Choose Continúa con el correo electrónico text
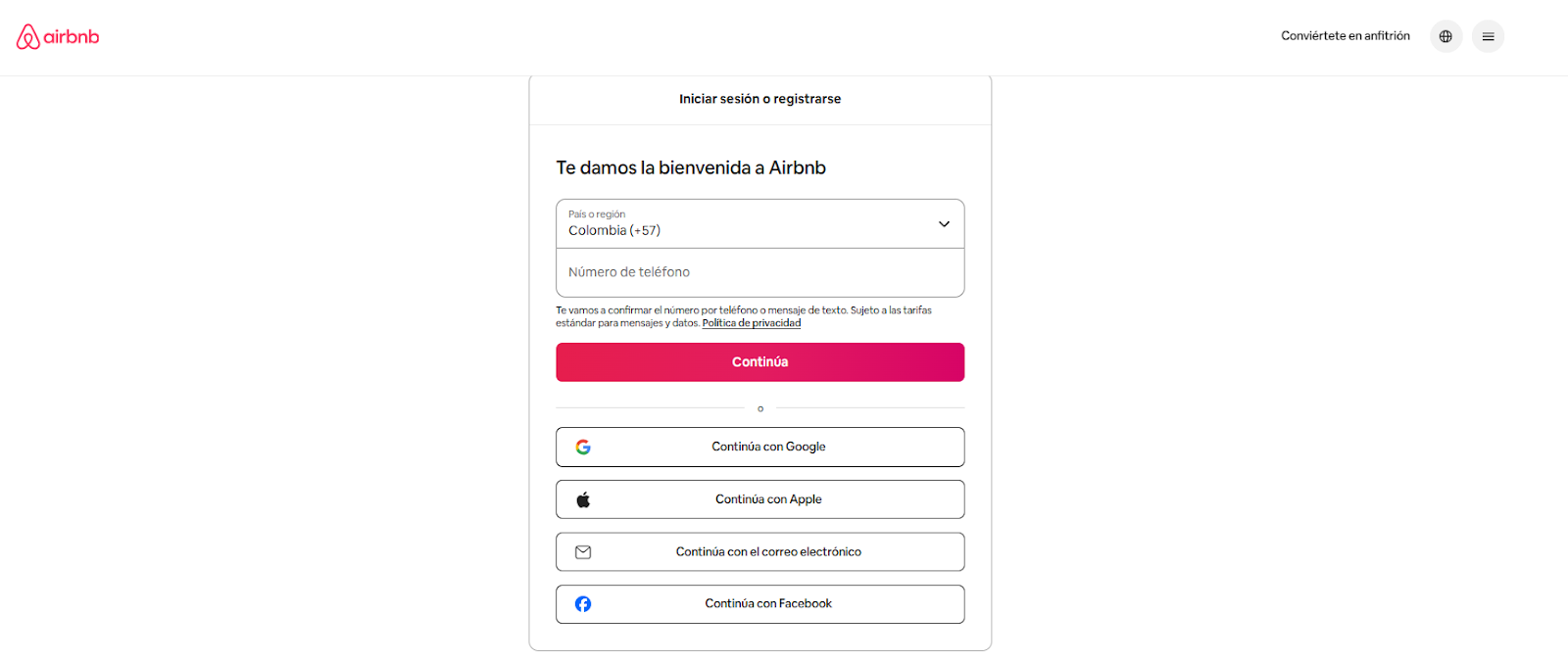Viewport: 1568px width, 662px height. 768,552
